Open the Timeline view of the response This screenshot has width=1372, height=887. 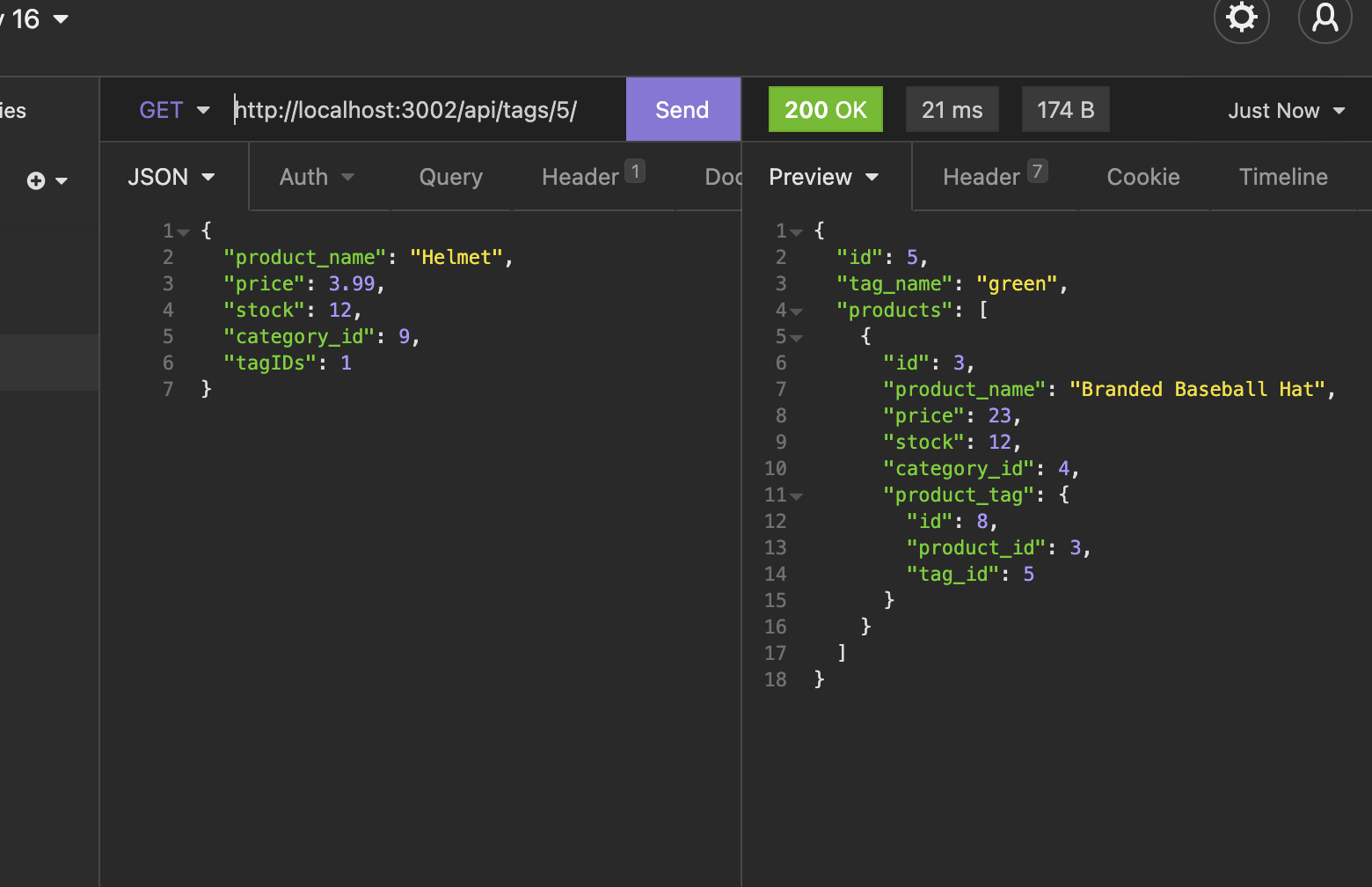[1283, 177]
